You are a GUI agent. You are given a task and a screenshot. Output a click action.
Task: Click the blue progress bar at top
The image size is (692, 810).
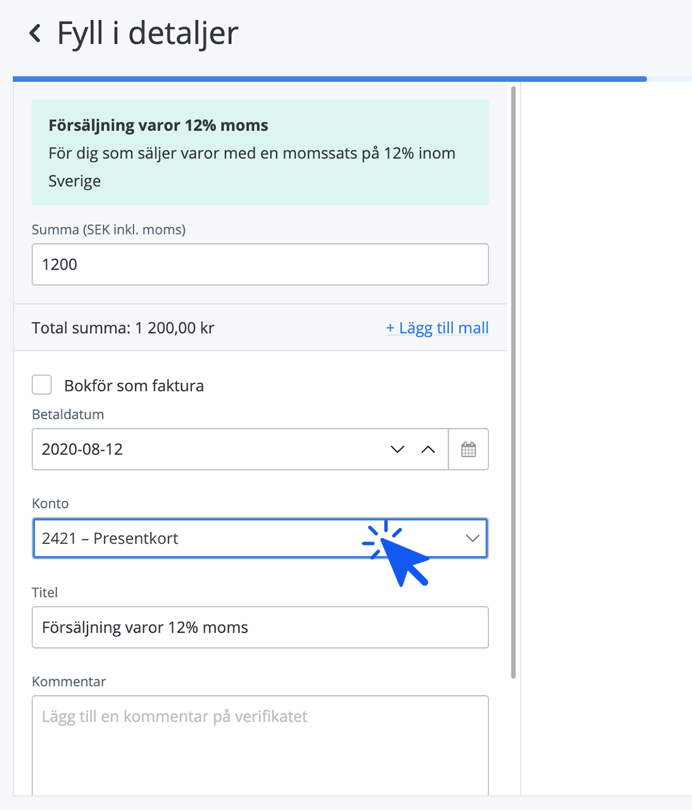(x=330, y=78)
